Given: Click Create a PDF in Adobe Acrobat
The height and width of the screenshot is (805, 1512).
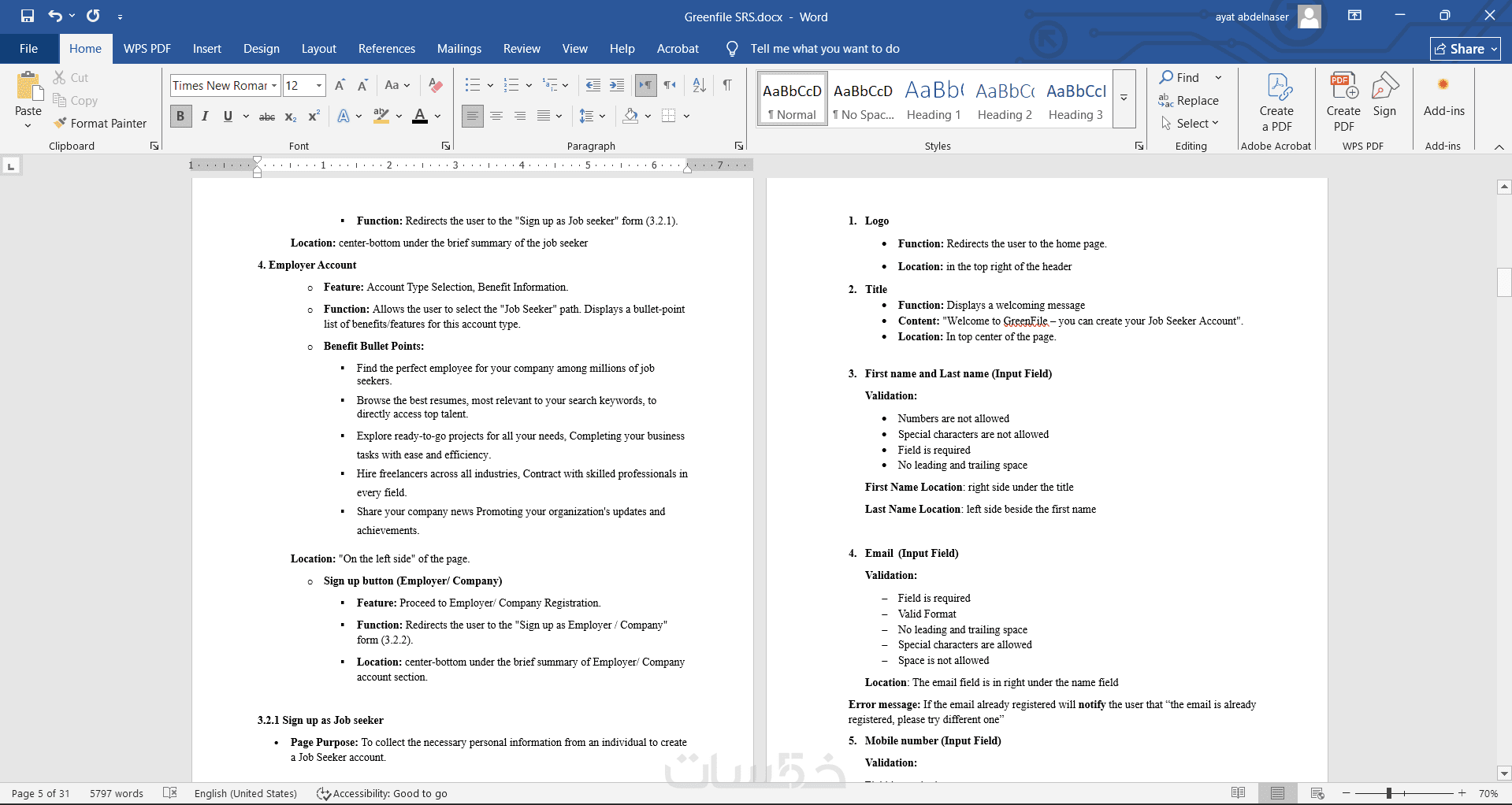Looking at the screenshot, I should (1276, 102).
